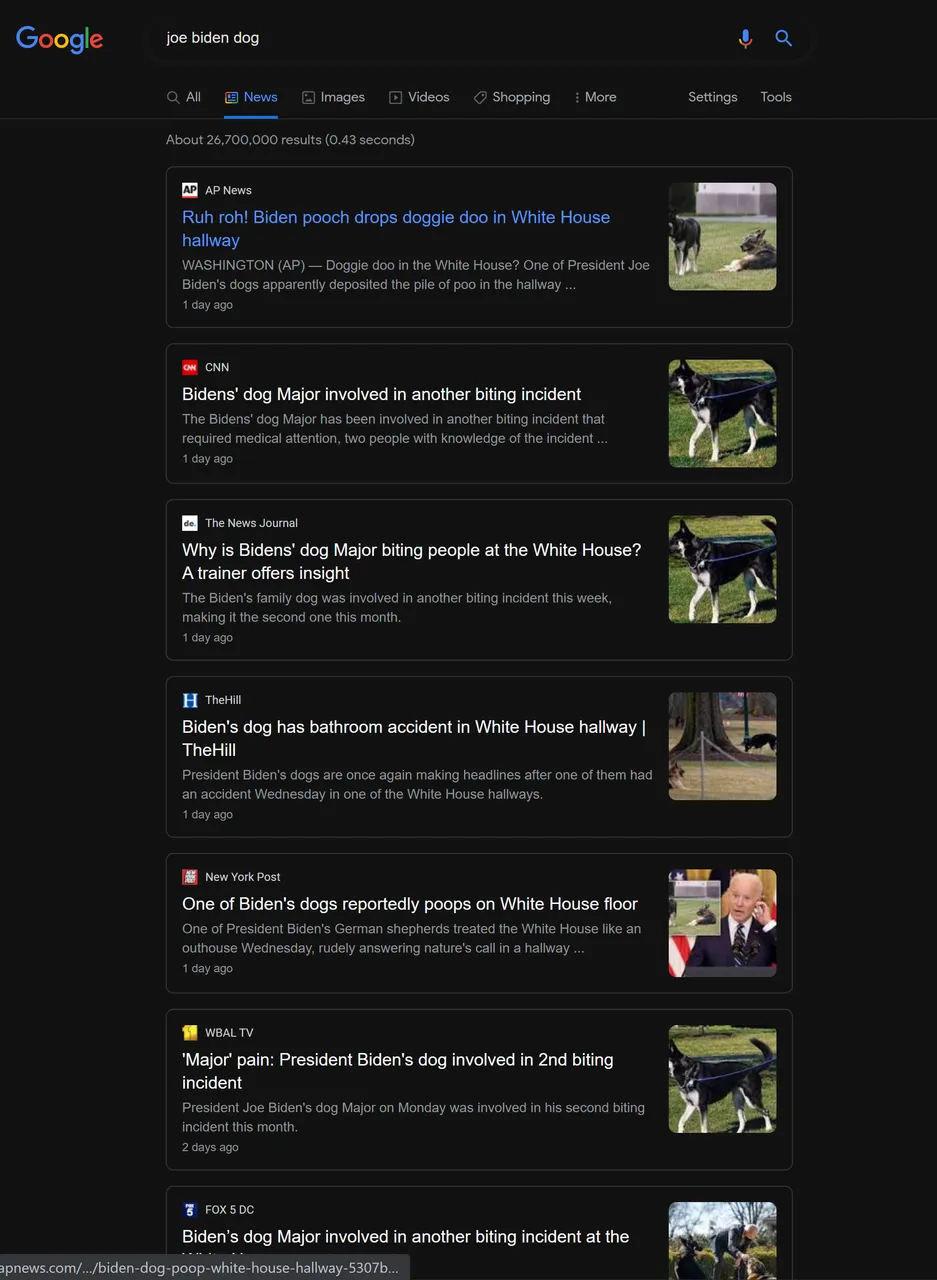Open the Tools options
Screen dimensions: 937x1280
click(x=776, y=97)
